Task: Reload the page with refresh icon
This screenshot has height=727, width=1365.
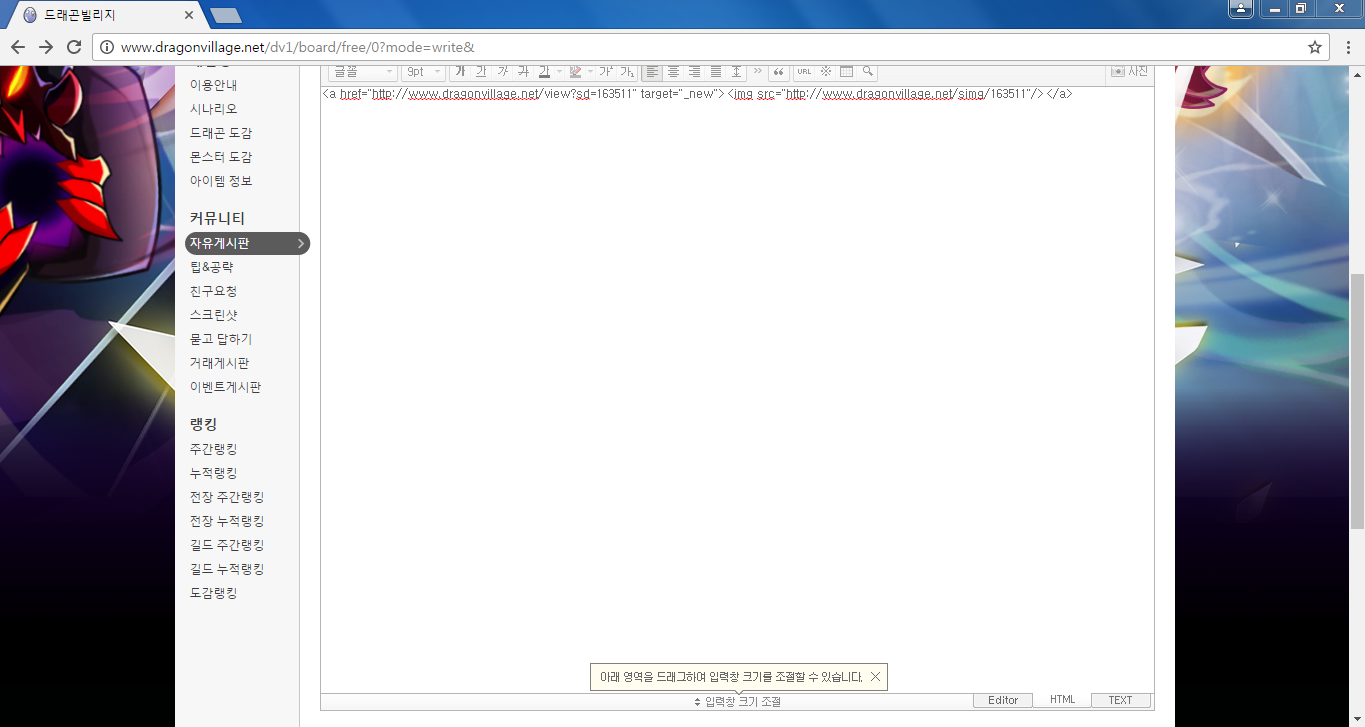Action: pyautogui.click(x=74, y=47)
